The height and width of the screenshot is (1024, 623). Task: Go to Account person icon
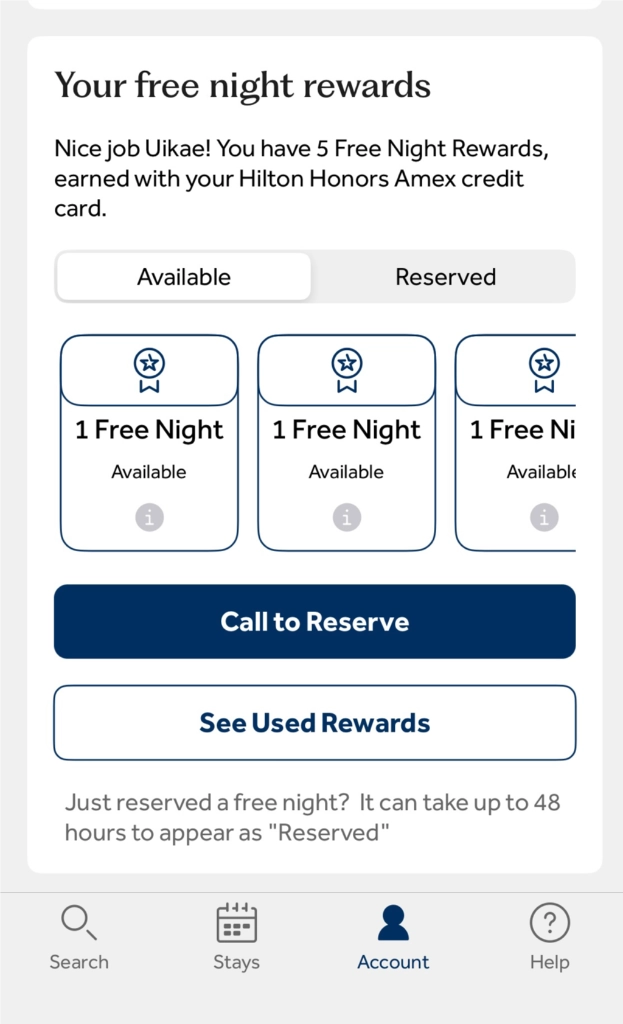click(393, 922)
